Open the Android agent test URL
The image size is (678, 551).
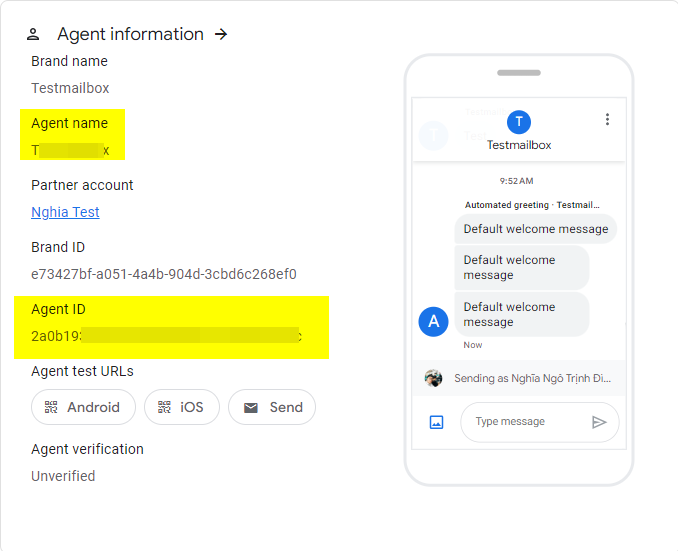pyautogui.click(x=81, y=407)
